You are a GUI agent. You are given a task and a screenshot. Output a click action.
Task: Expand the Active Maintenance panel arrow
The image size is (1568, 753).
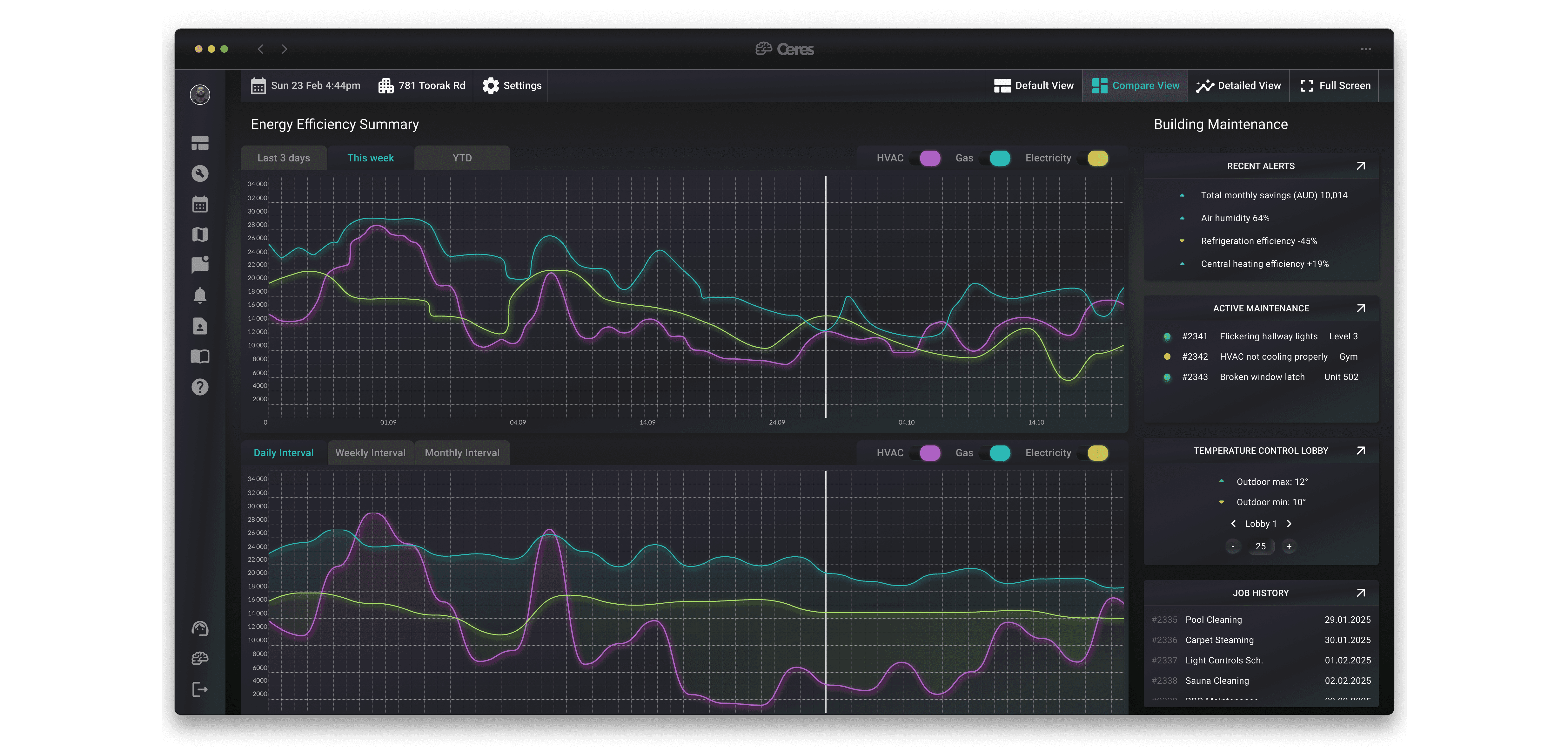point(1360,308)
